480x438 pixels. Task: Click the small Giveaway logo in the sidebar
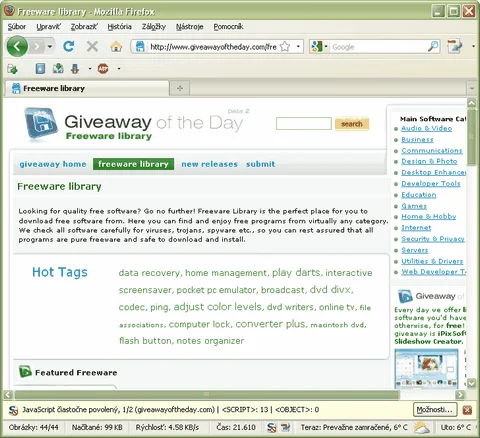click(x=405, y=296)
